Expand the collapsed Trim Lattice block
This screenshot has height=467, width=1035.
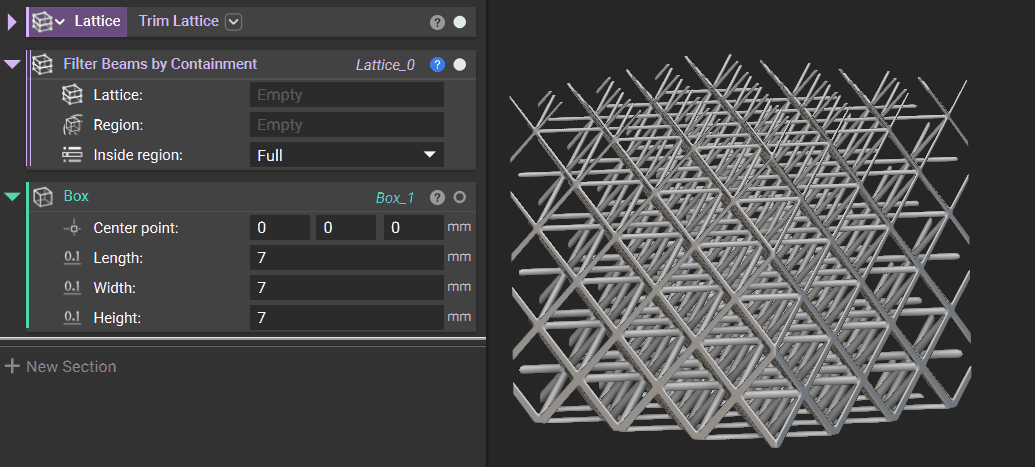12,21
